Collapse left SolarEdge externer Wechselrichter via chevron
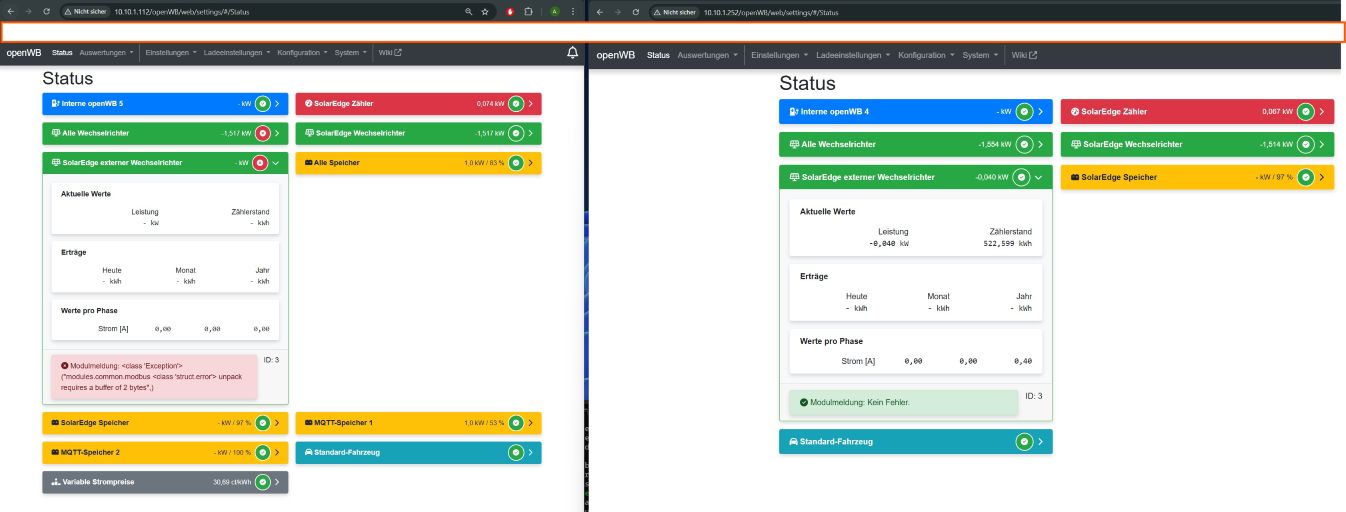The width and height of the screenshot is (1346, 512). coord(275,162)
